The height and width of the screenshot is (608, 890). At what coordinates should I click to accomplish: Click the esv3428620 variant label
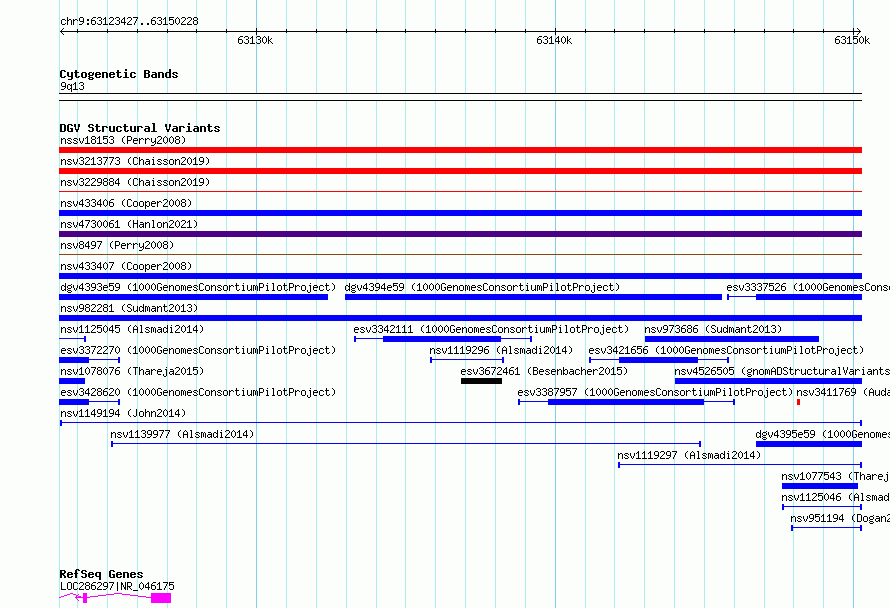[198, 392]
